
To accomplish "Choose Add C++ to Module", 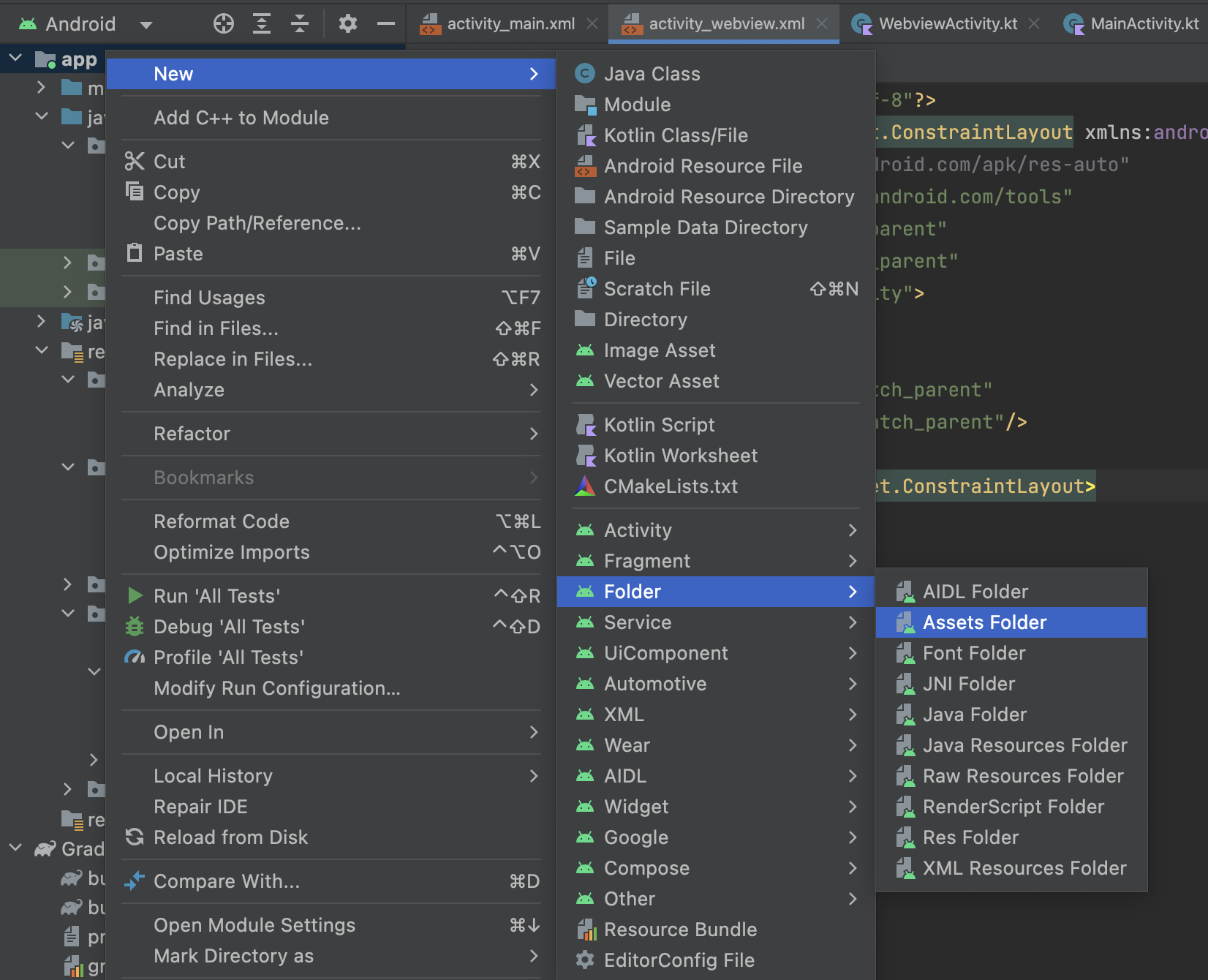I will [x=331, y=118].
